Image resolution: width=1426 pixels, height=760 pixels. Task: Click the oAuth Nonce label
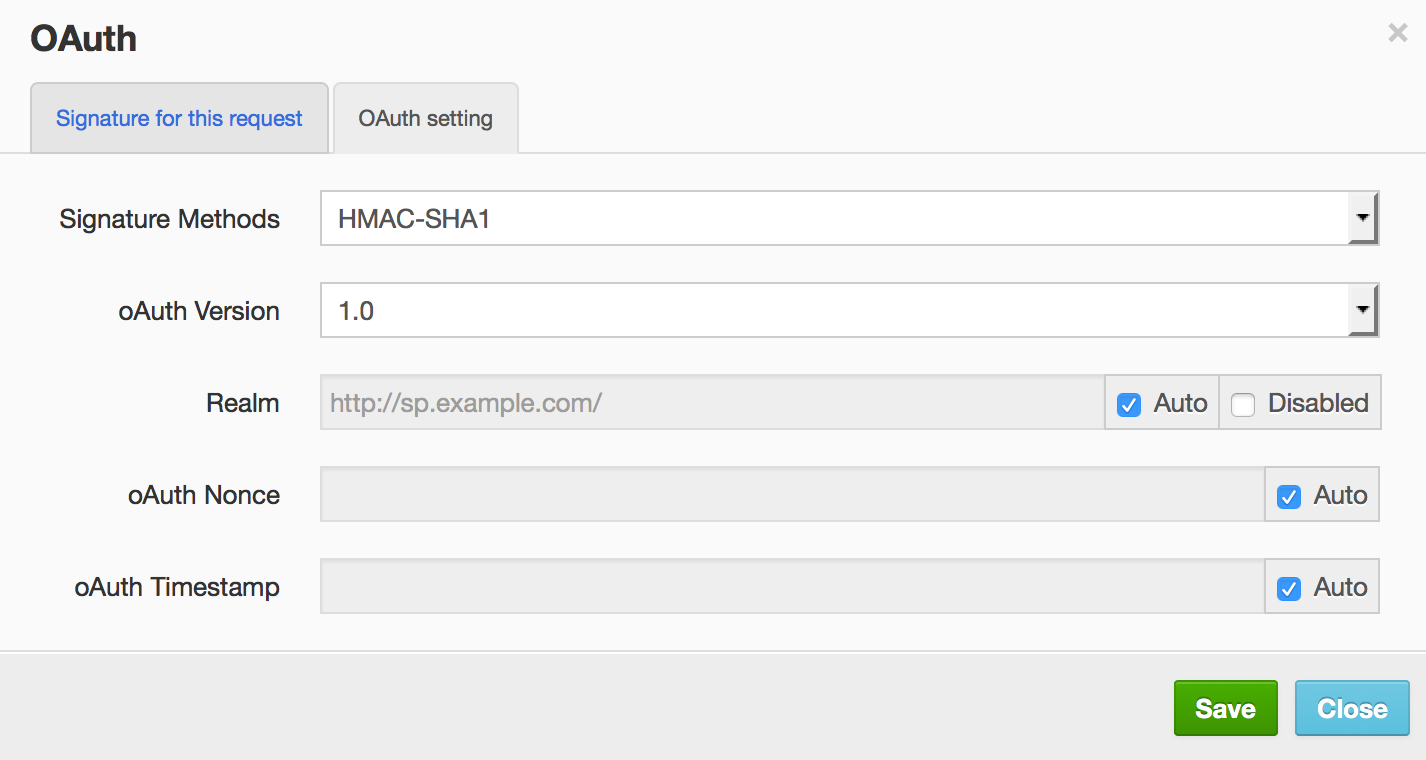click(x=203, y=495)
